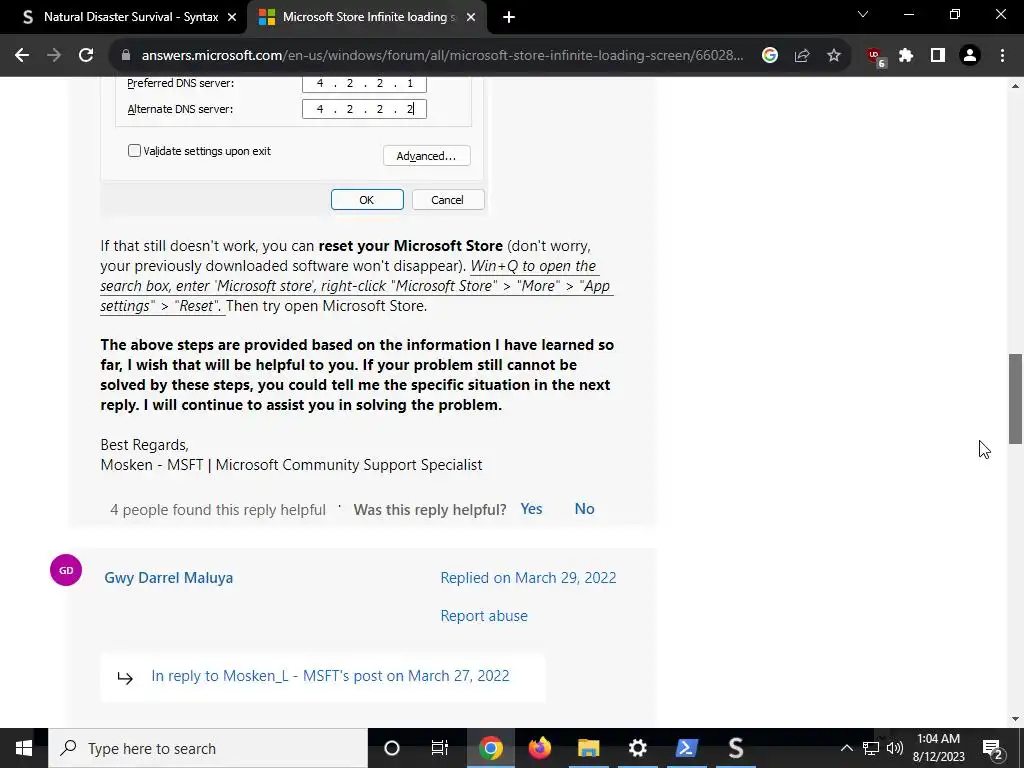Click the Google icon in address bar
This screenshot has width=1024, height=768.
[x=770, y=56]
